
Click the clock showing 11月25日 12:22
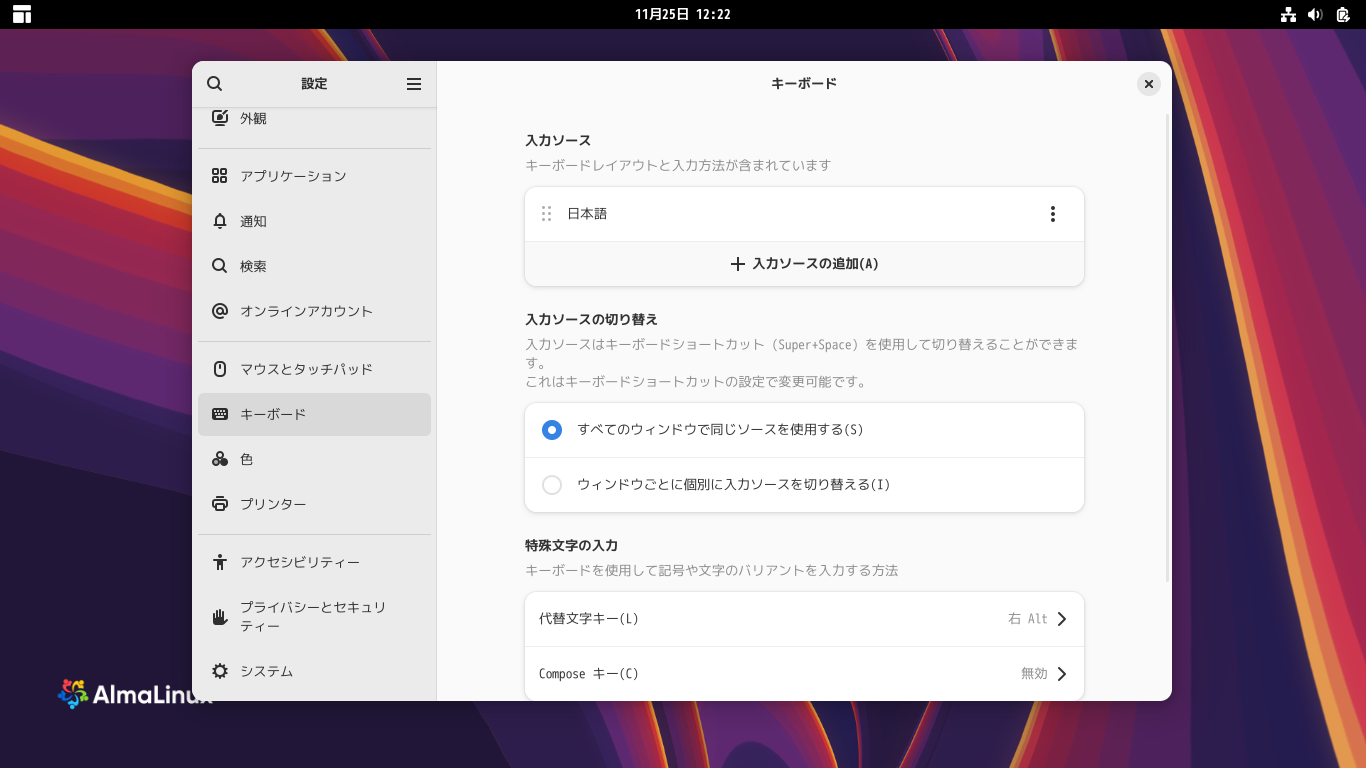[683, 14]
